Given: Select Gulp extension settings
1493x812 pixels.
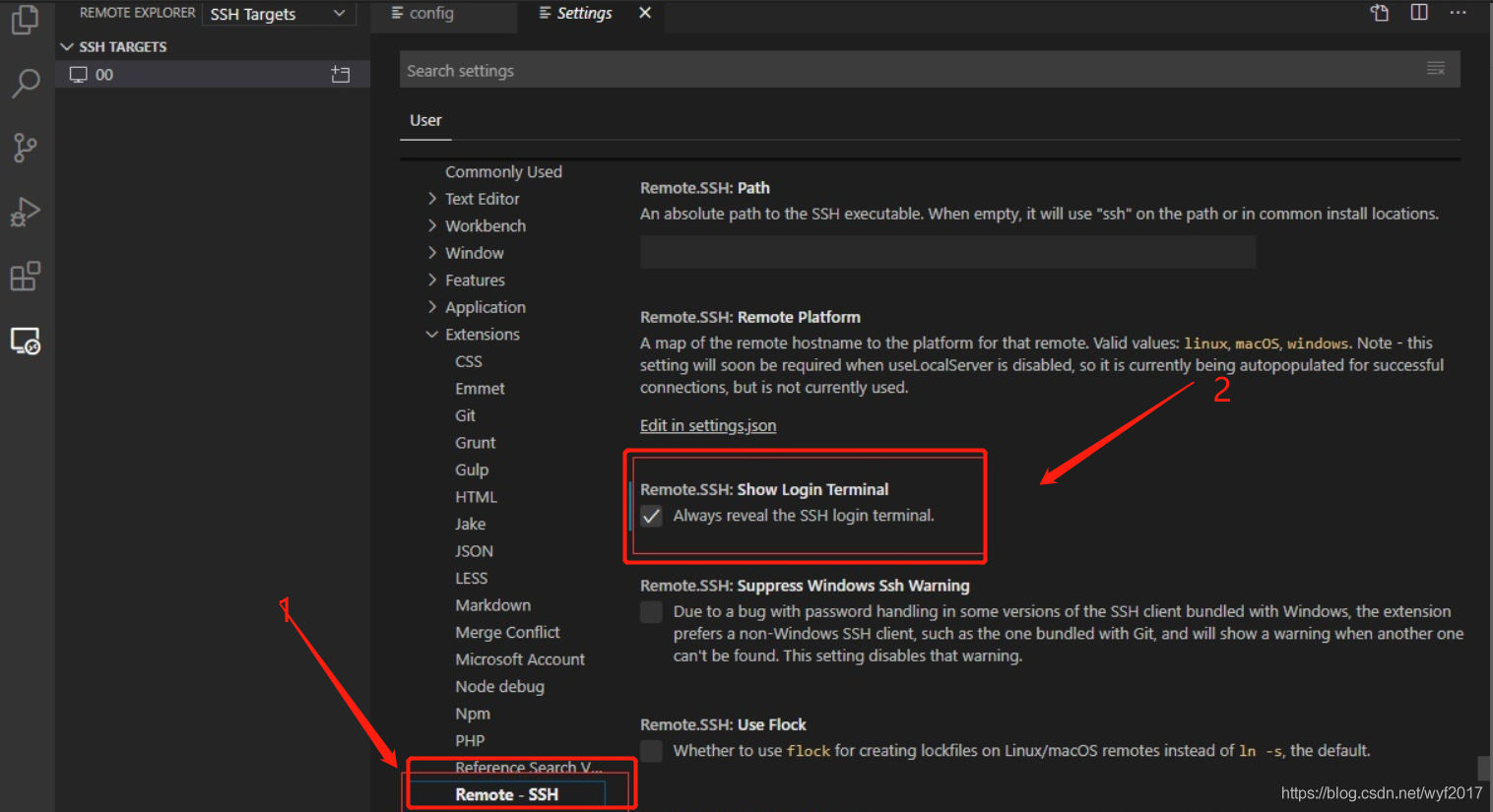Looking at the screenshot, I should point(472,469).
